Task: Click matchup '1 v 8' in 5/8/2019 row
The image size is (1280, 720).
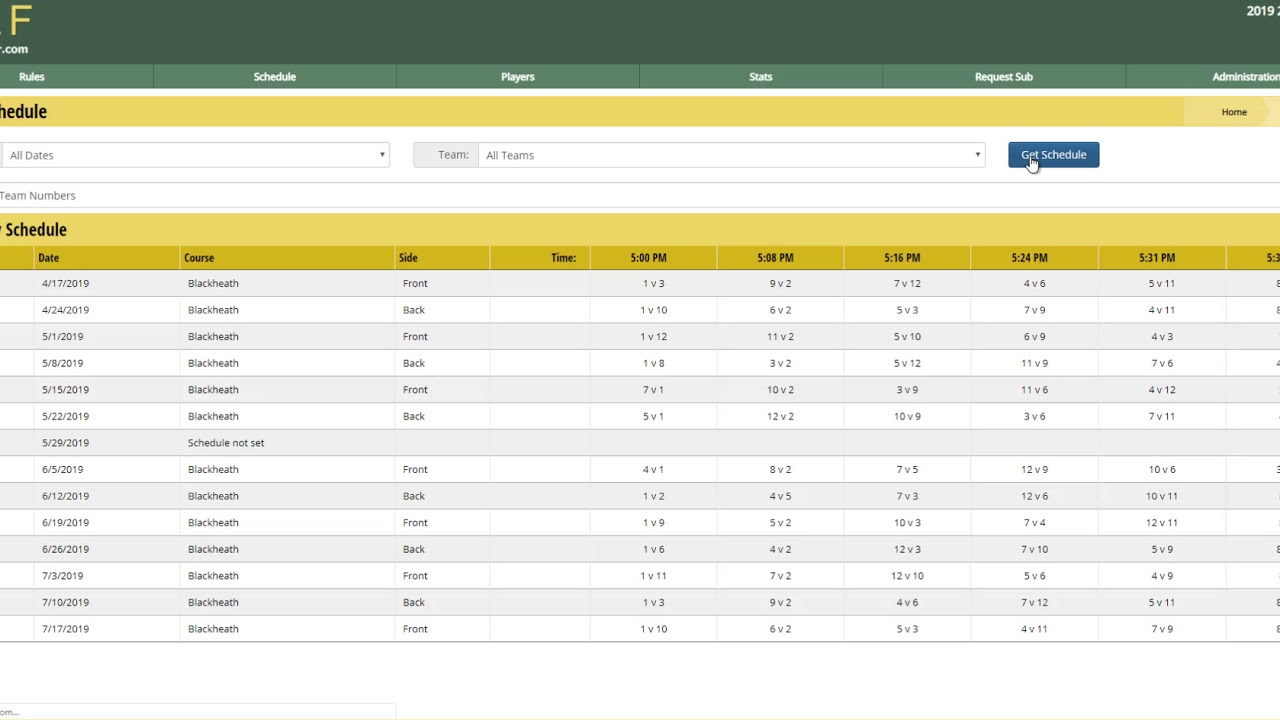Action: coord(653,363)
